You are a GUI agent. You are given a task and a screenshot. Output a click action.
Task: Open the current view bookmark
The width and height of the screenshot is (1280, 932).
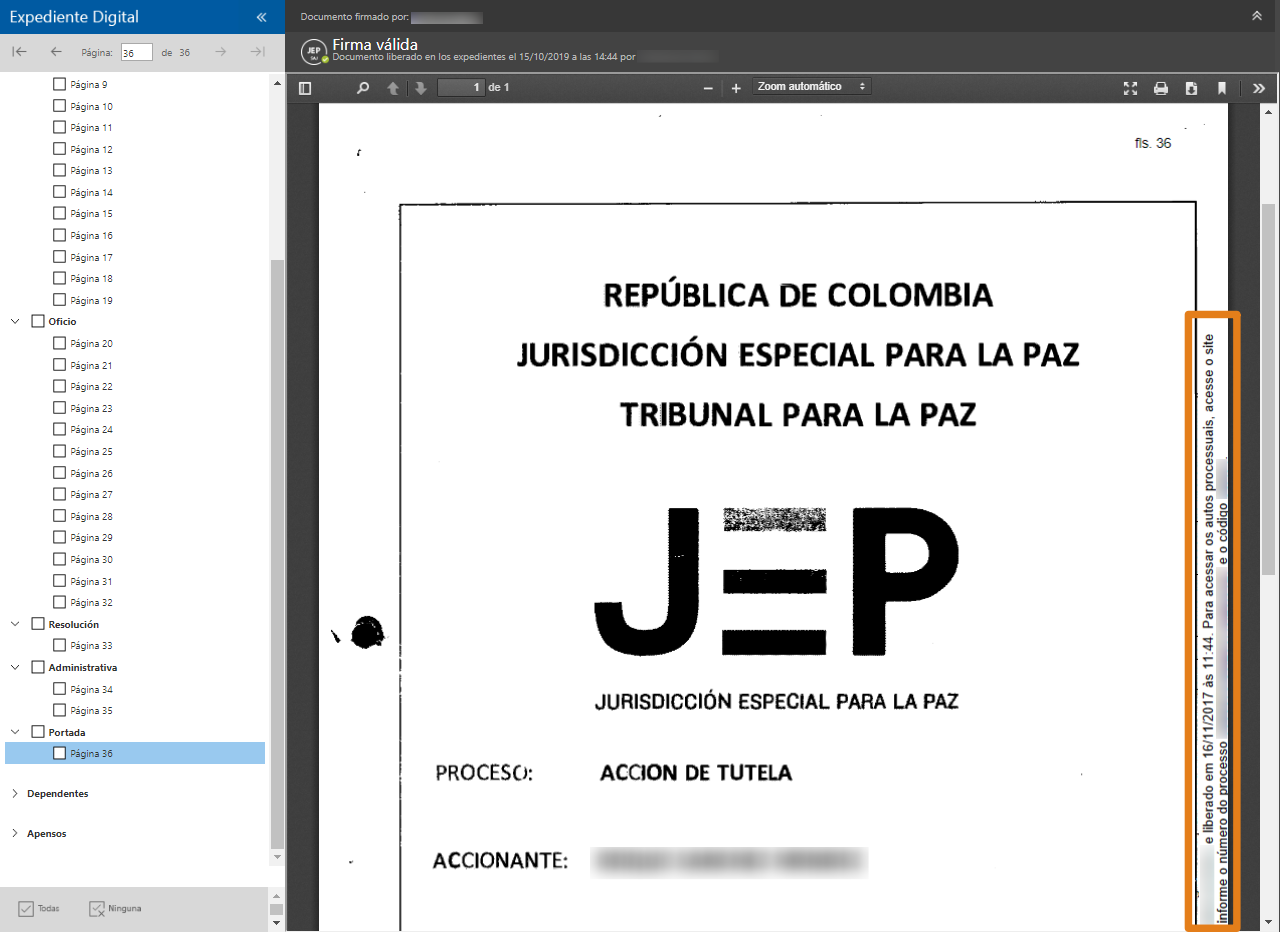coord(1222,88)
